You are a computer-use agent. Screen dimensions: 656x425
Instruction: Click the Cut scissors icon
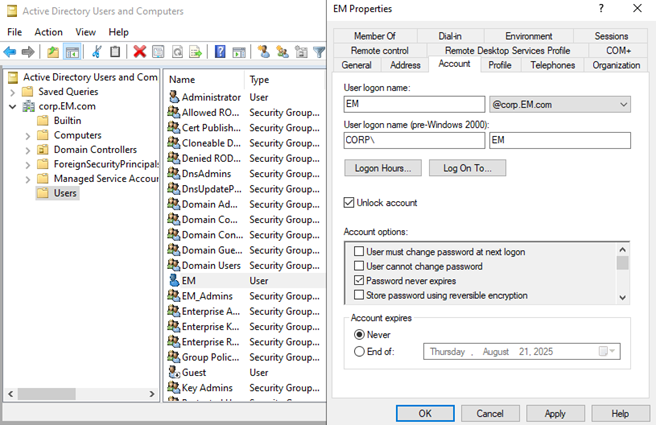click(97, 52)
